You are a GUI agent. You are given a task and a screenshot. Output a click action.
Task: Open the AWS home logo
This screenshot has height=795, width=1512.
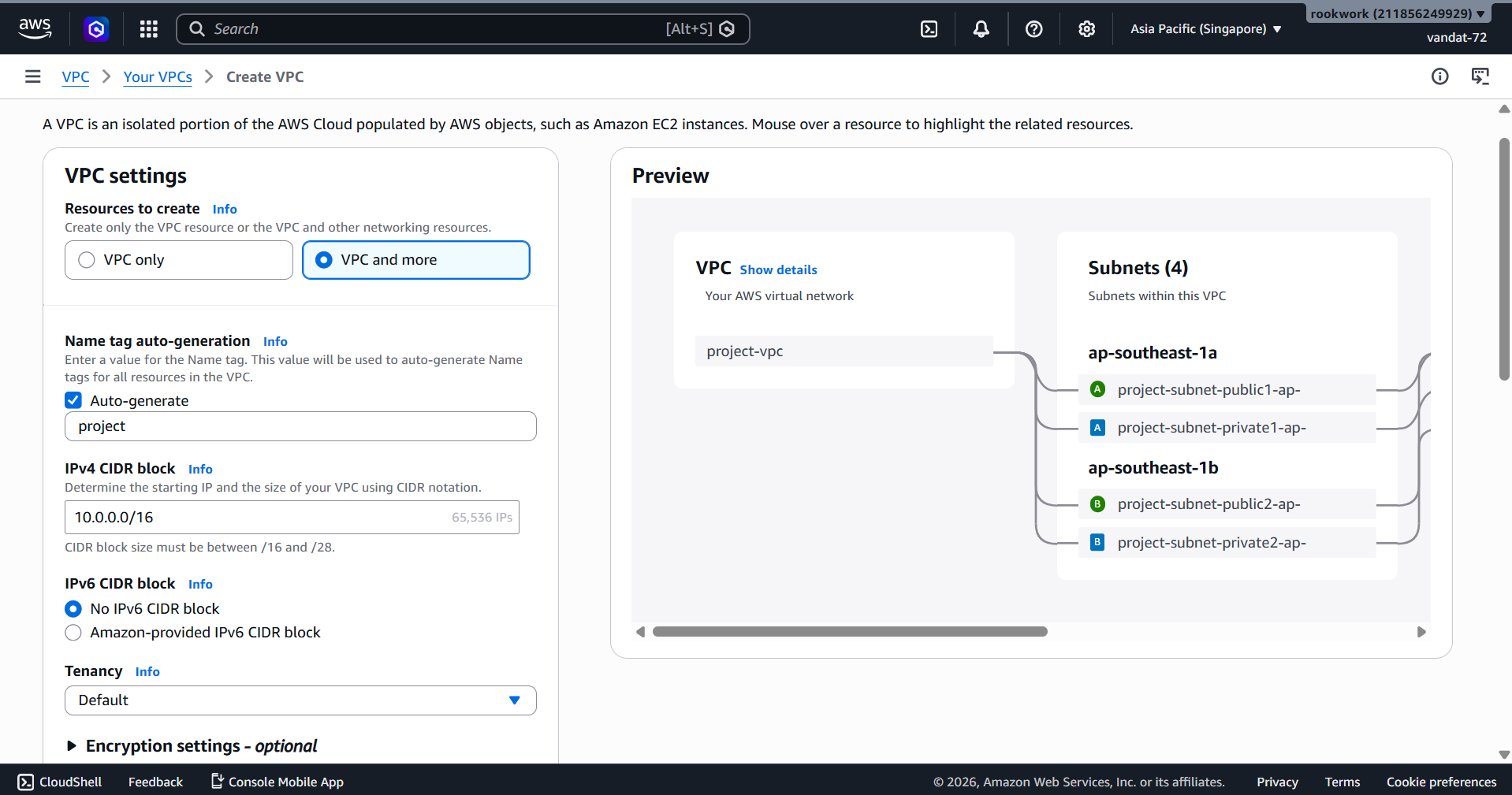coord(35,28)
